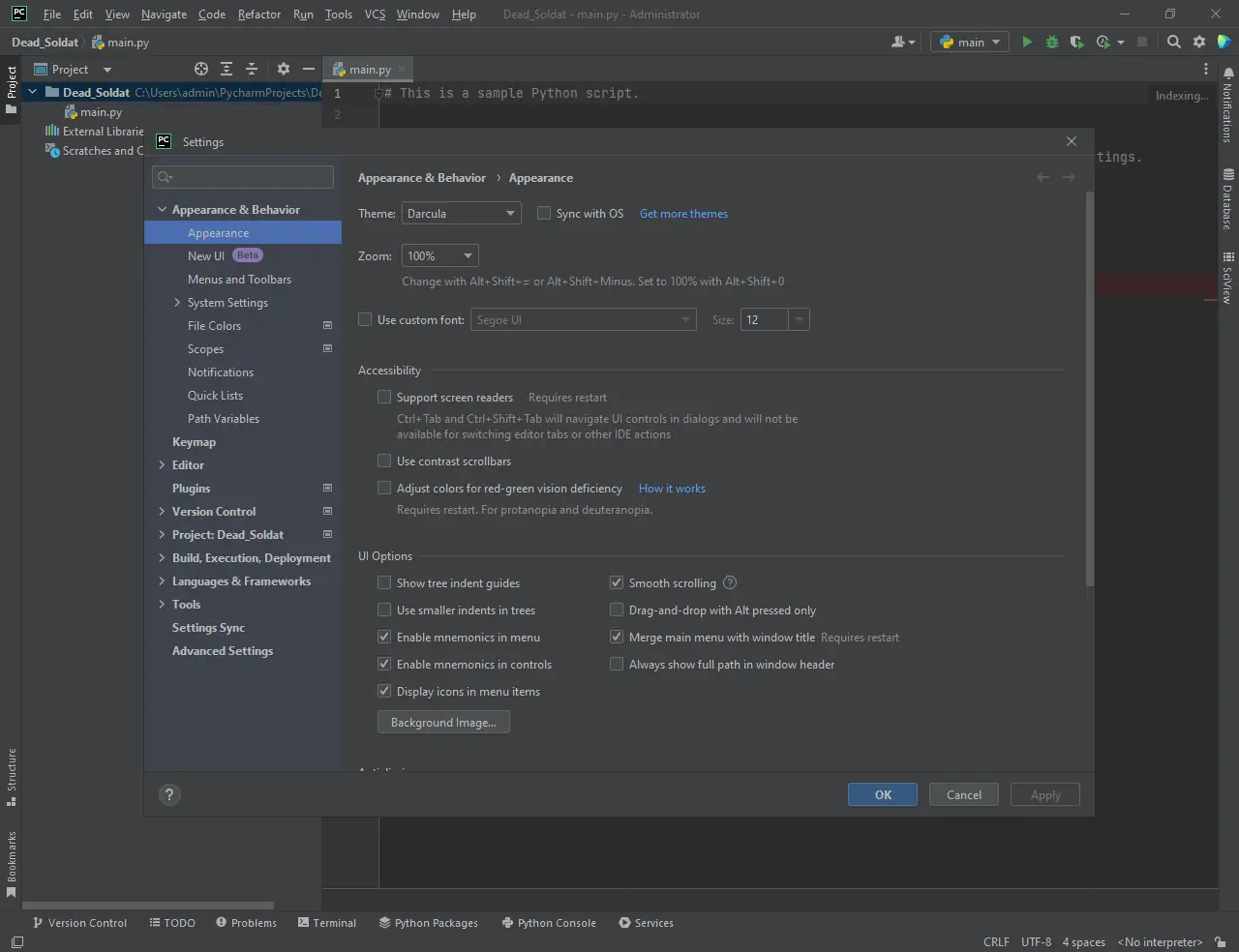Image resolution: width=1239 pixels, height=952 pixels.
Task: Click Expand All icon in Project panel
Action: [227, 69]
